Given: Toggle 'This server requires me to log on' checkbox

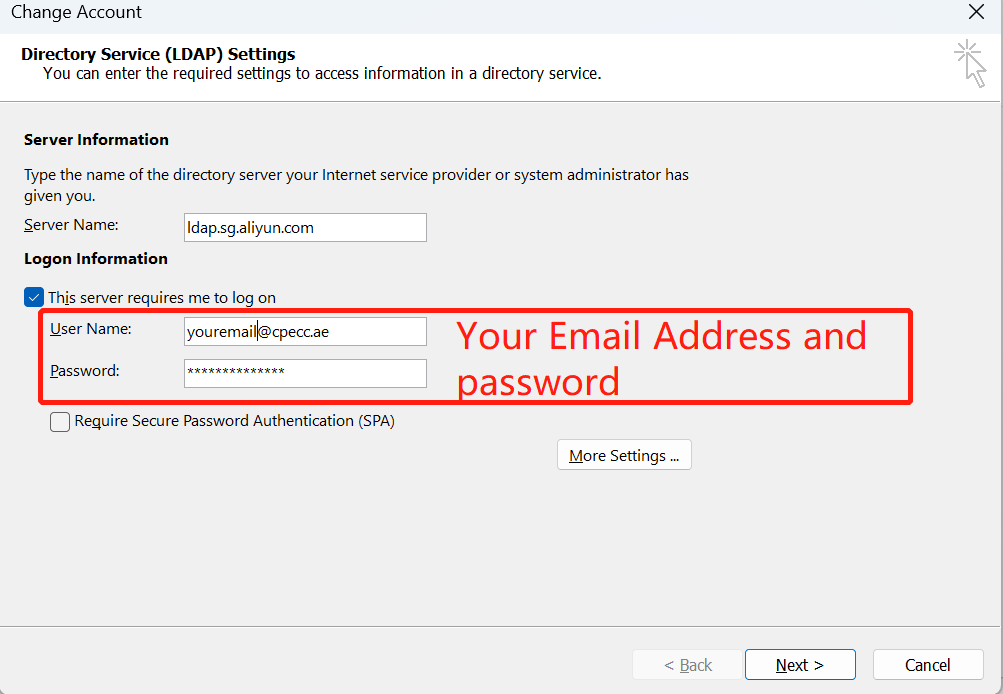Looking at the screenshot, I should click(34, 297).
